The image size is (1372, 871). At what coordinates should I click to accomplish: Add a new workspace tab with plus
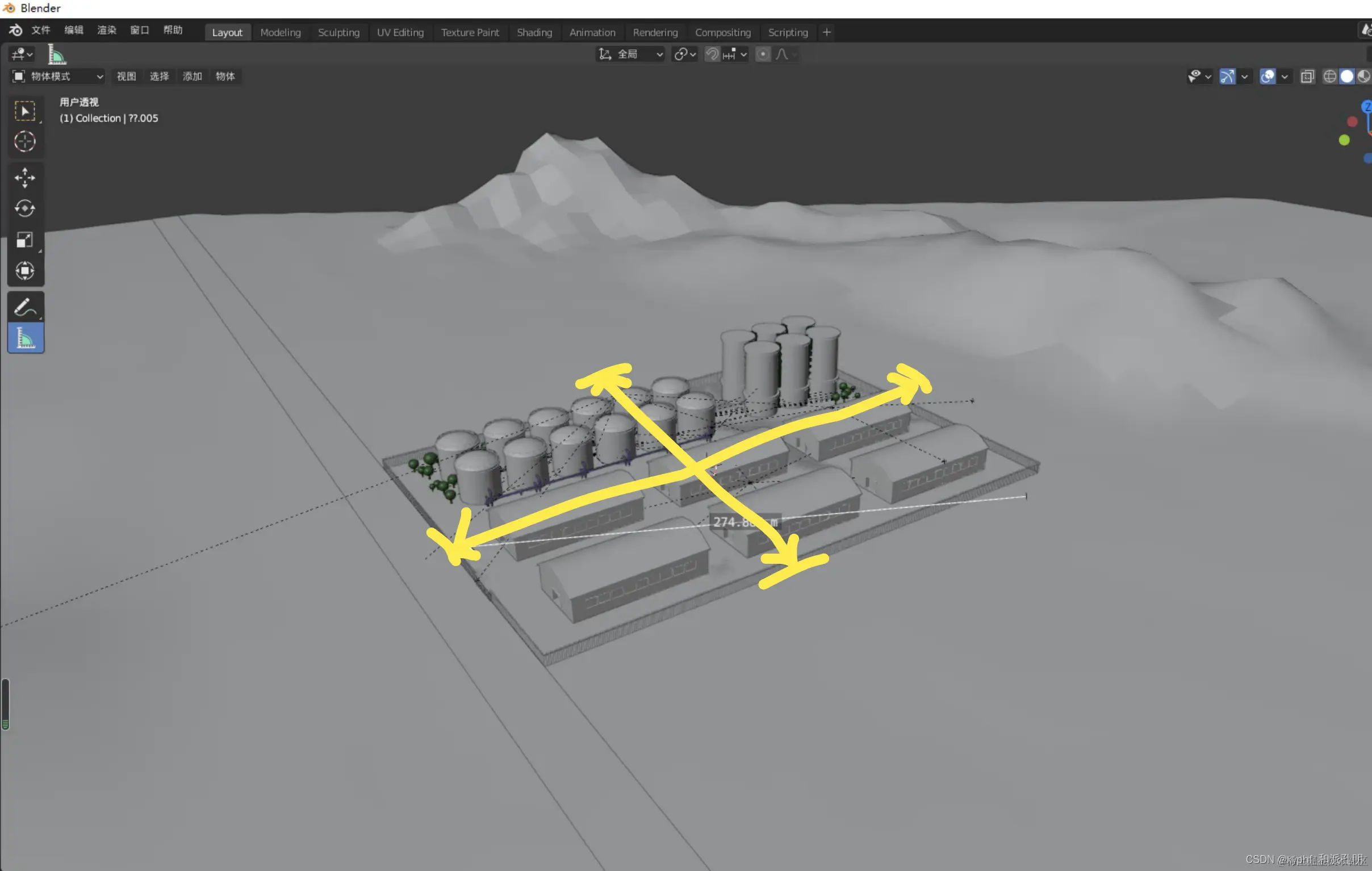click(827, 32)
